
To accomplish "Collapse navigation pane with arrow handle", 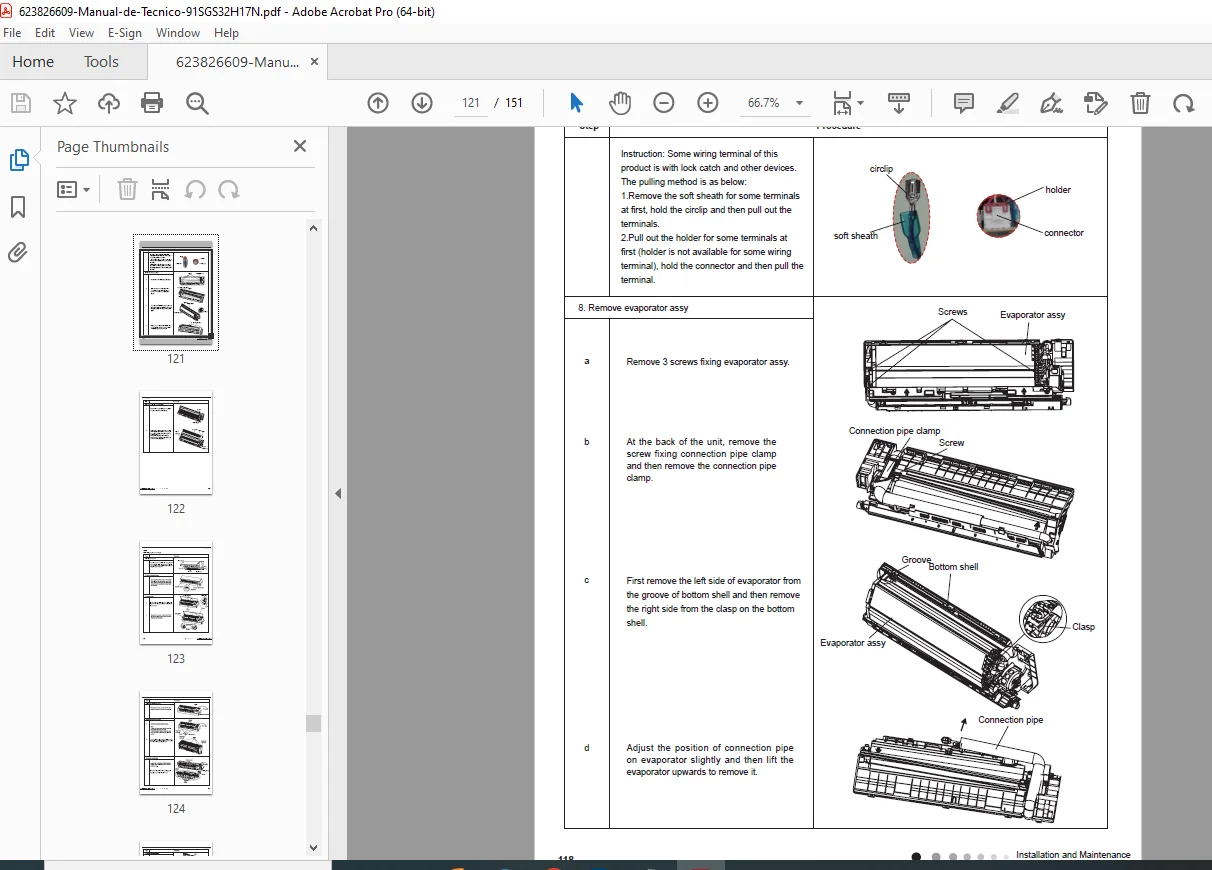I will [x=338, y=493].
